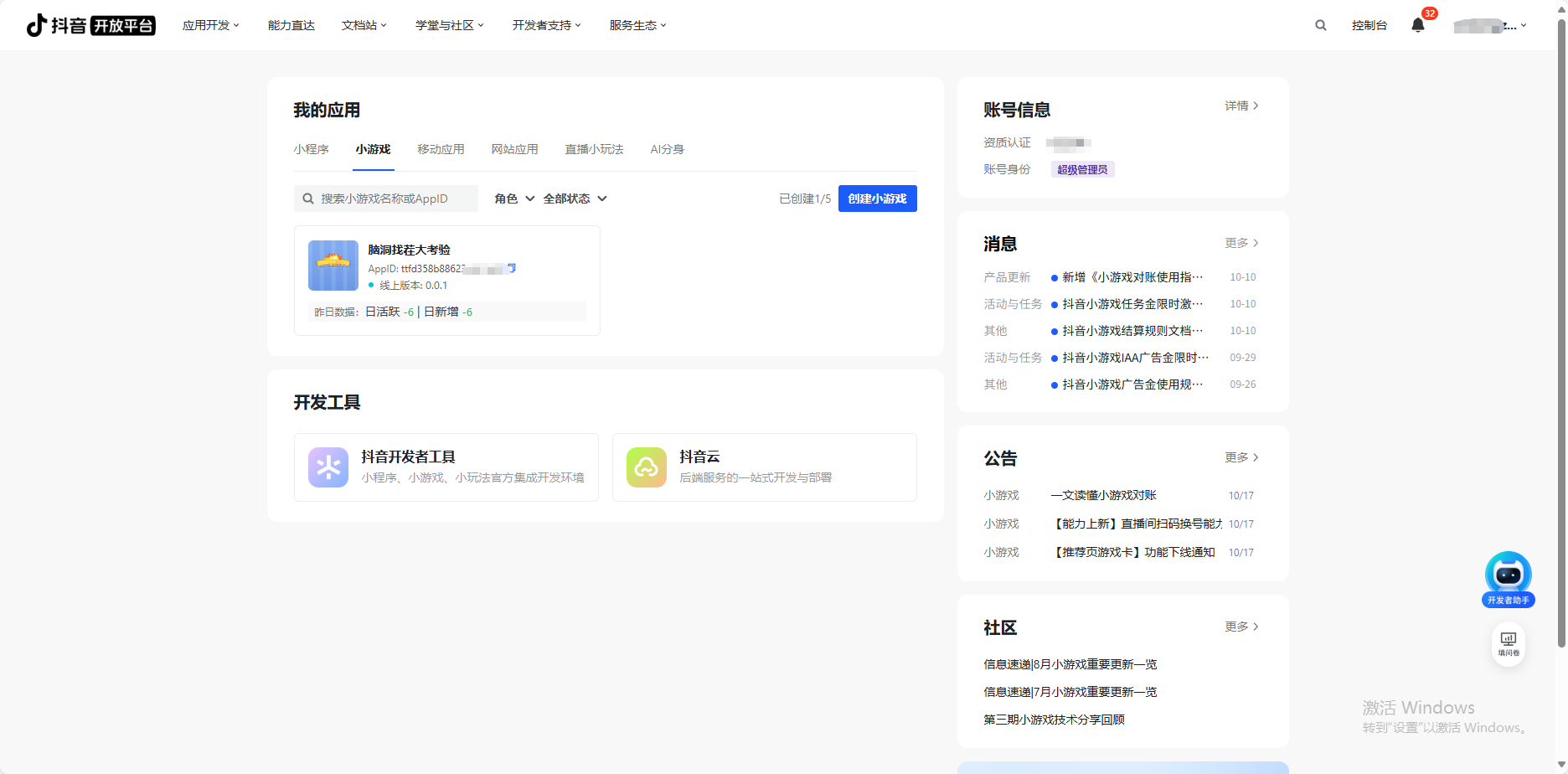Expand the 全部状态 status dropdown
1568x774 pixels.
point(575,199)
